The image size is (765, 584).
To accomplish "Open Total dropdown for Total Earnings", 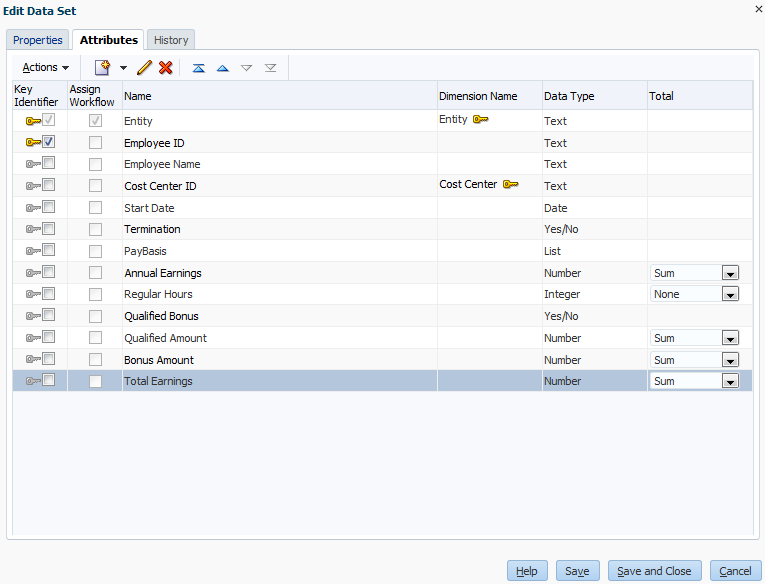I will coord(730,382).
